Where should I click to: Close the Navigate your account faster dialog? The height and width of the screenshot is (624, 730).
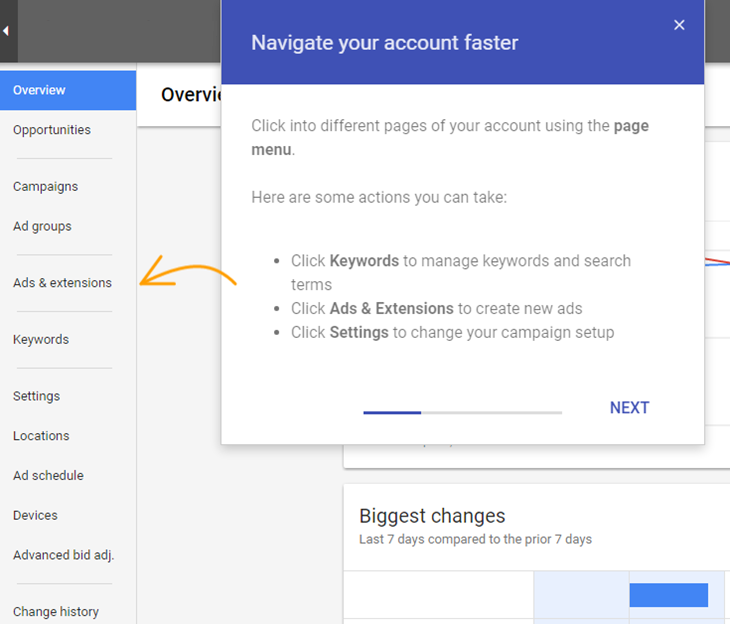679,25
